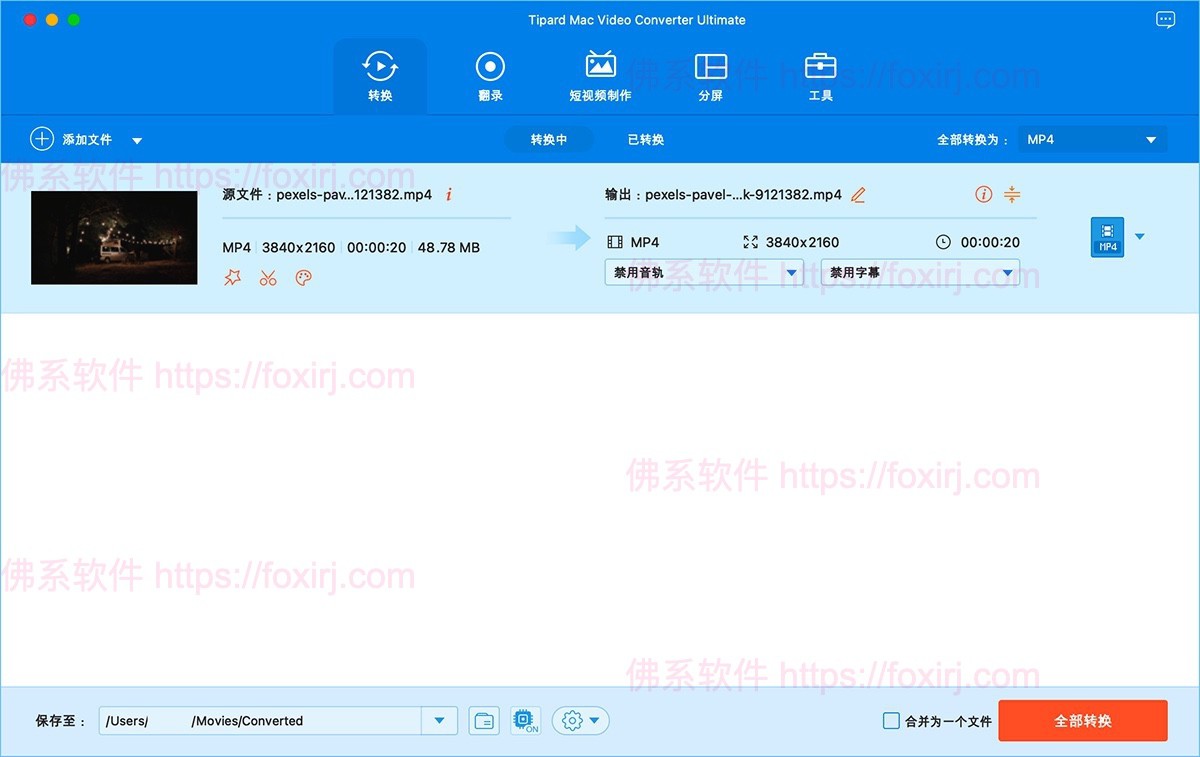The width and height of the screenshot is (1200, 757).
Task: Click the video thumbnail preview
Action: (113, 237)
